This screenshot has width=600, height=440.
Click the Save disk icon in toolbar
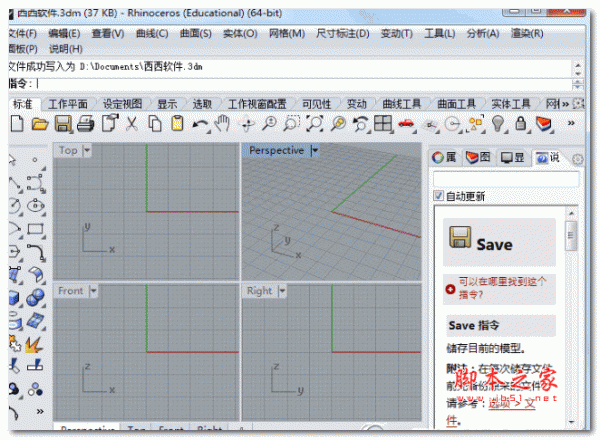click(63, 124)
